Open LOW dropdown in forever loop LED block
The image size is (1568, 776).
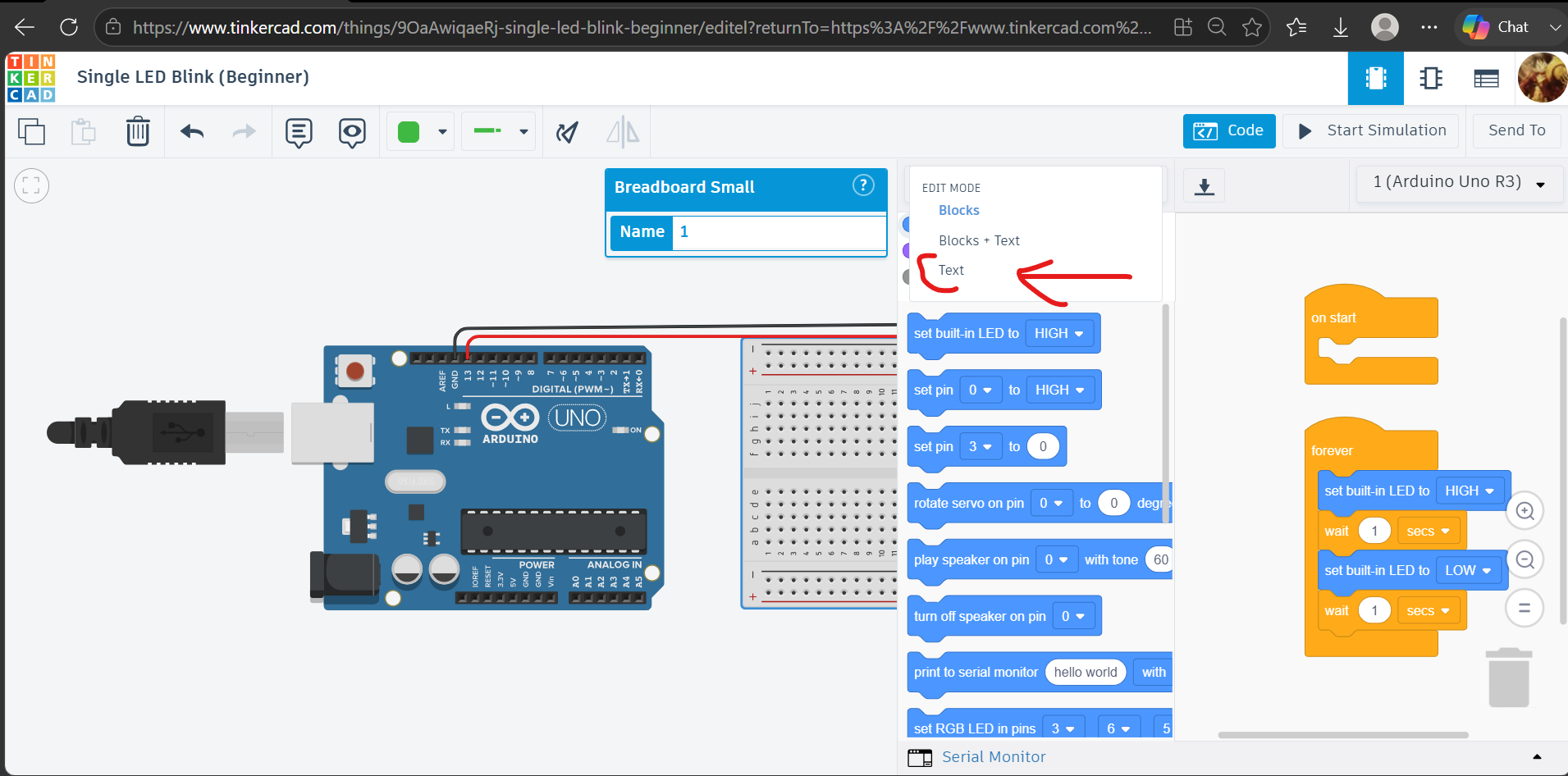pyautogui.click(x=1468, y=571)
